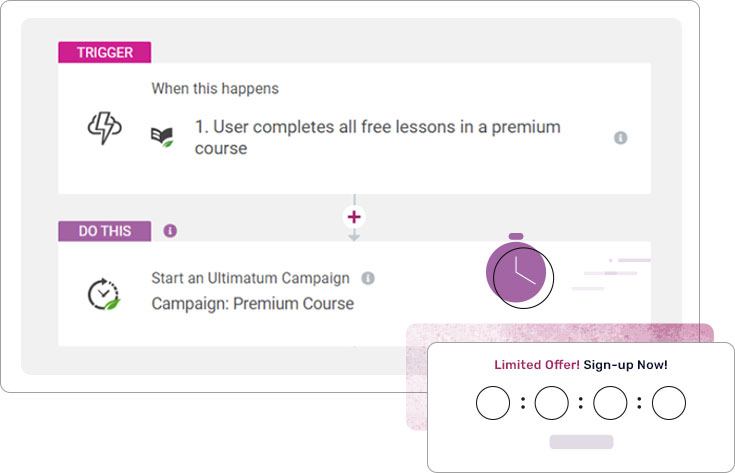The width and height of the screenshot is (735, 473).
Task: Select the TRIGGER label tab
Action: pyautogui.click(x=105, y=52)
